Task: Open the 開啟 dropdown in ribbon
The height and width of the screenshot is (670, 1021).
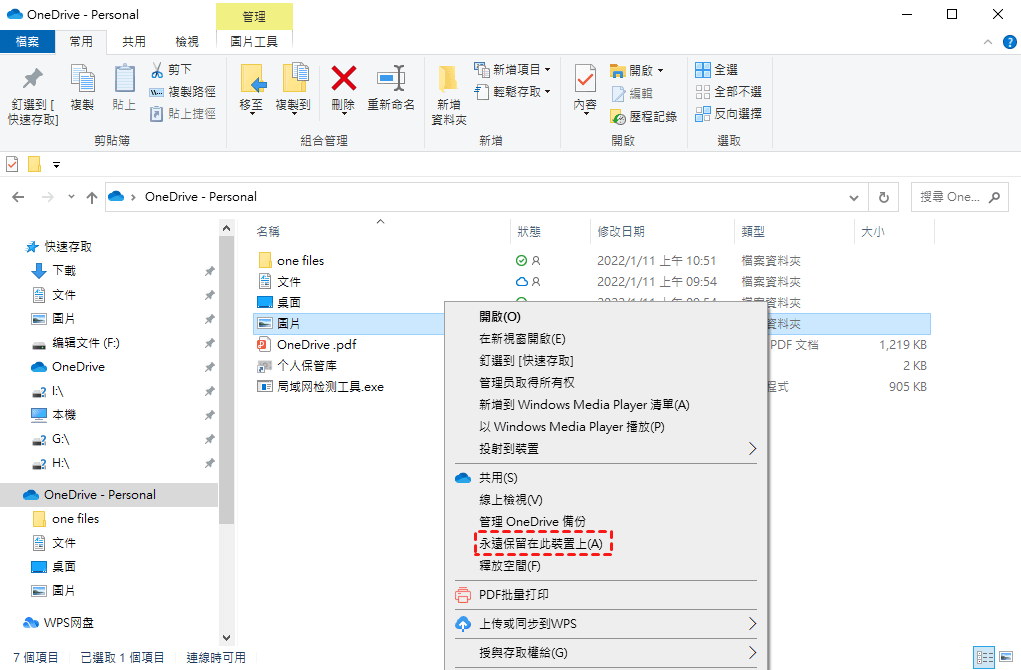Action: tap(637, 70)
